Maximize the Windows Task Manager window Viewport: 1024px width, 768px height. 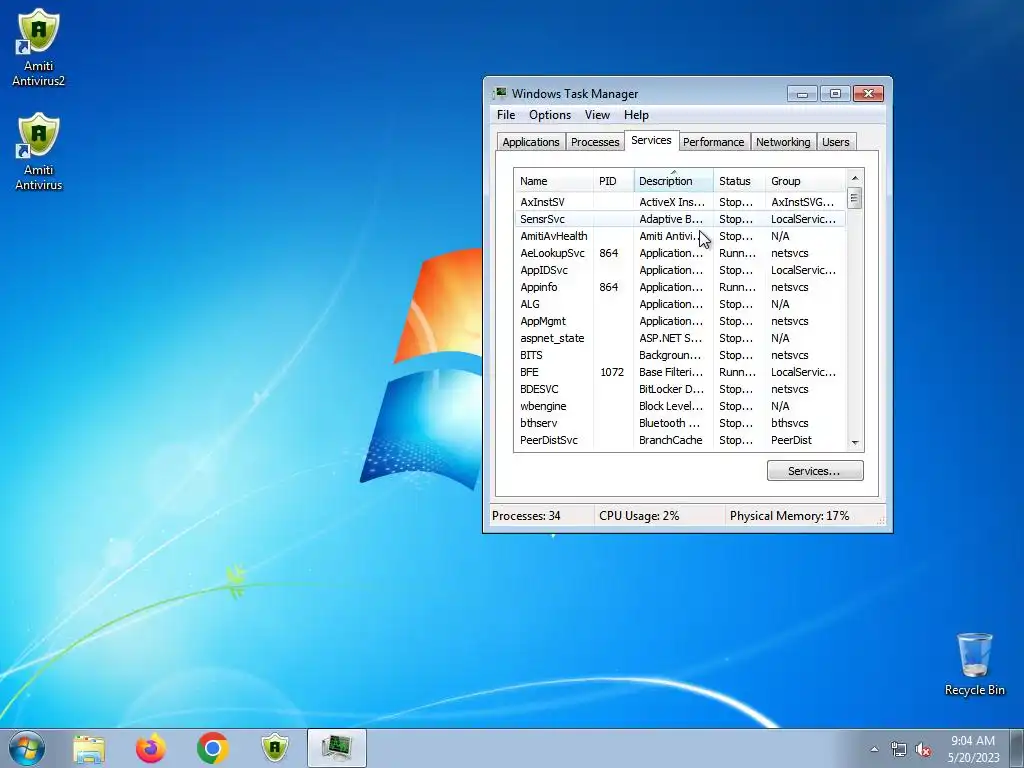pos(835,94)
